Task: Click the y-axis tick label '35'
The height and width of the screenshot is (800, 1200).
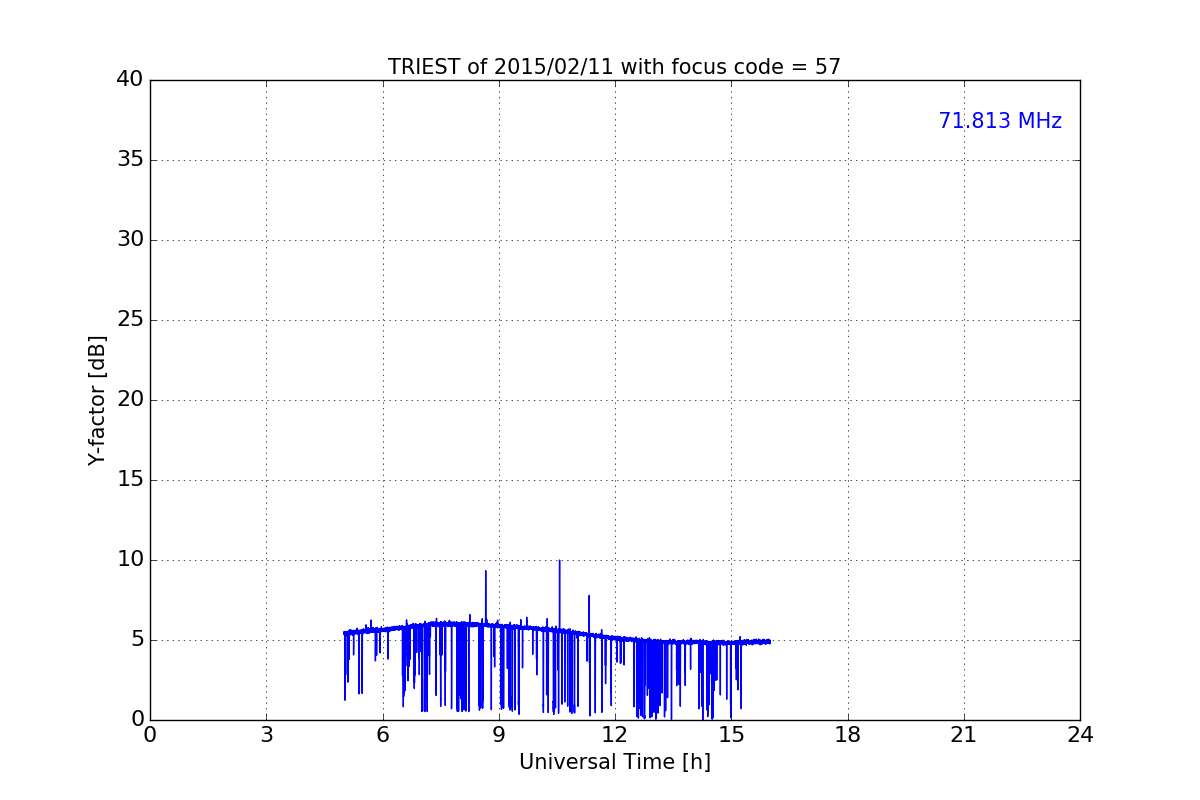Action: (130, 160)
